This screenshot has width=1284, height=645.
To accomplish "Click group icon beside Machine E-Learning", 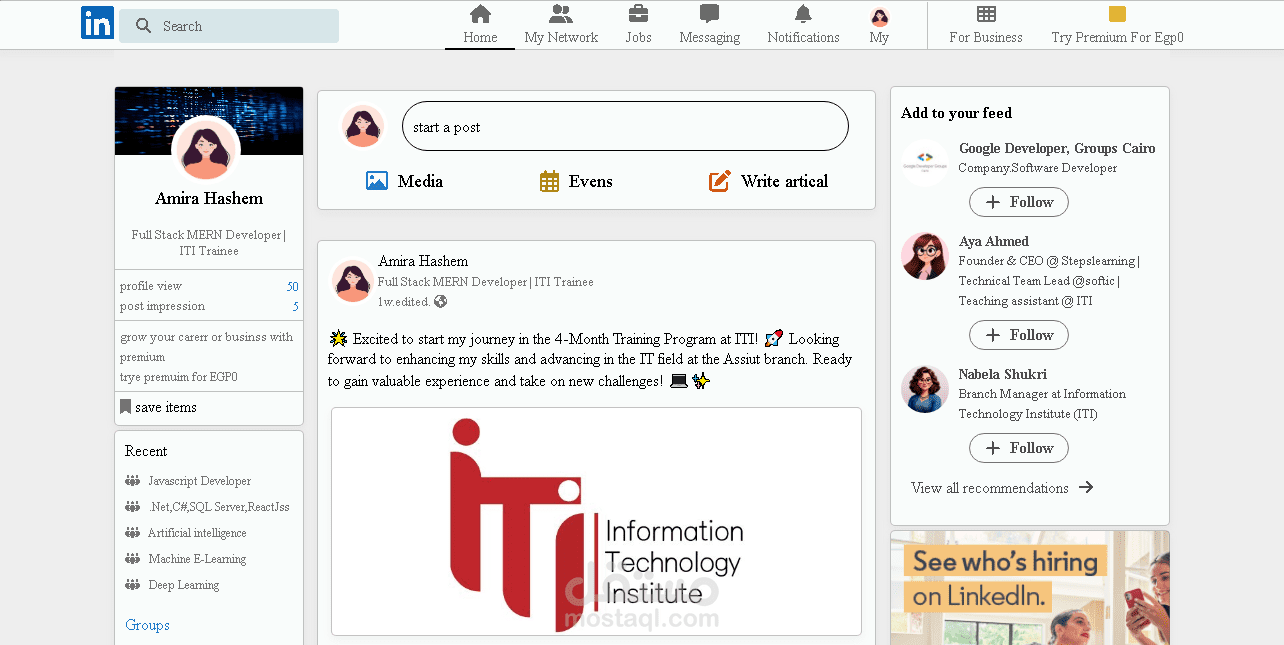I will (x=132, y=559).
